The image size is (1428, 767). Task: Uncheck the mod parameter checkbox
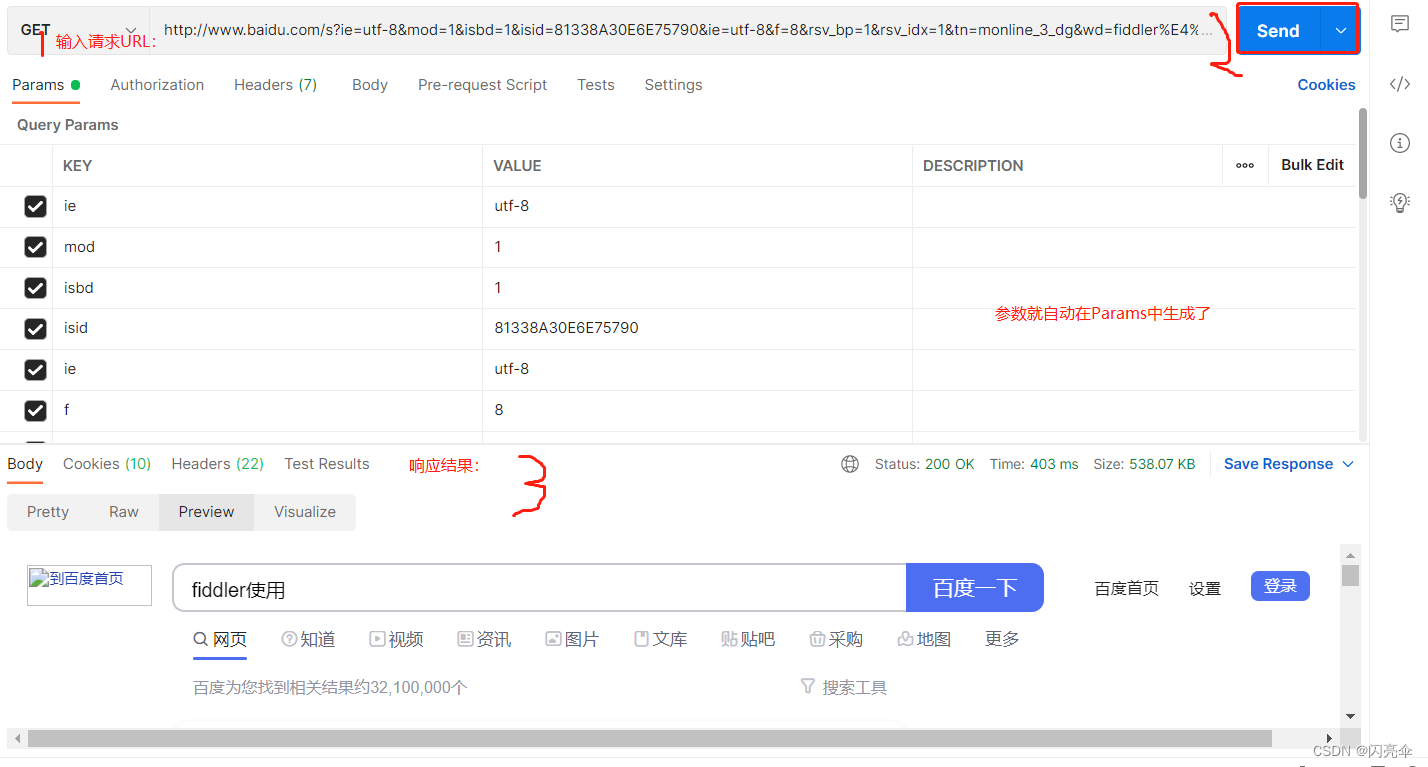coord(35,247)
